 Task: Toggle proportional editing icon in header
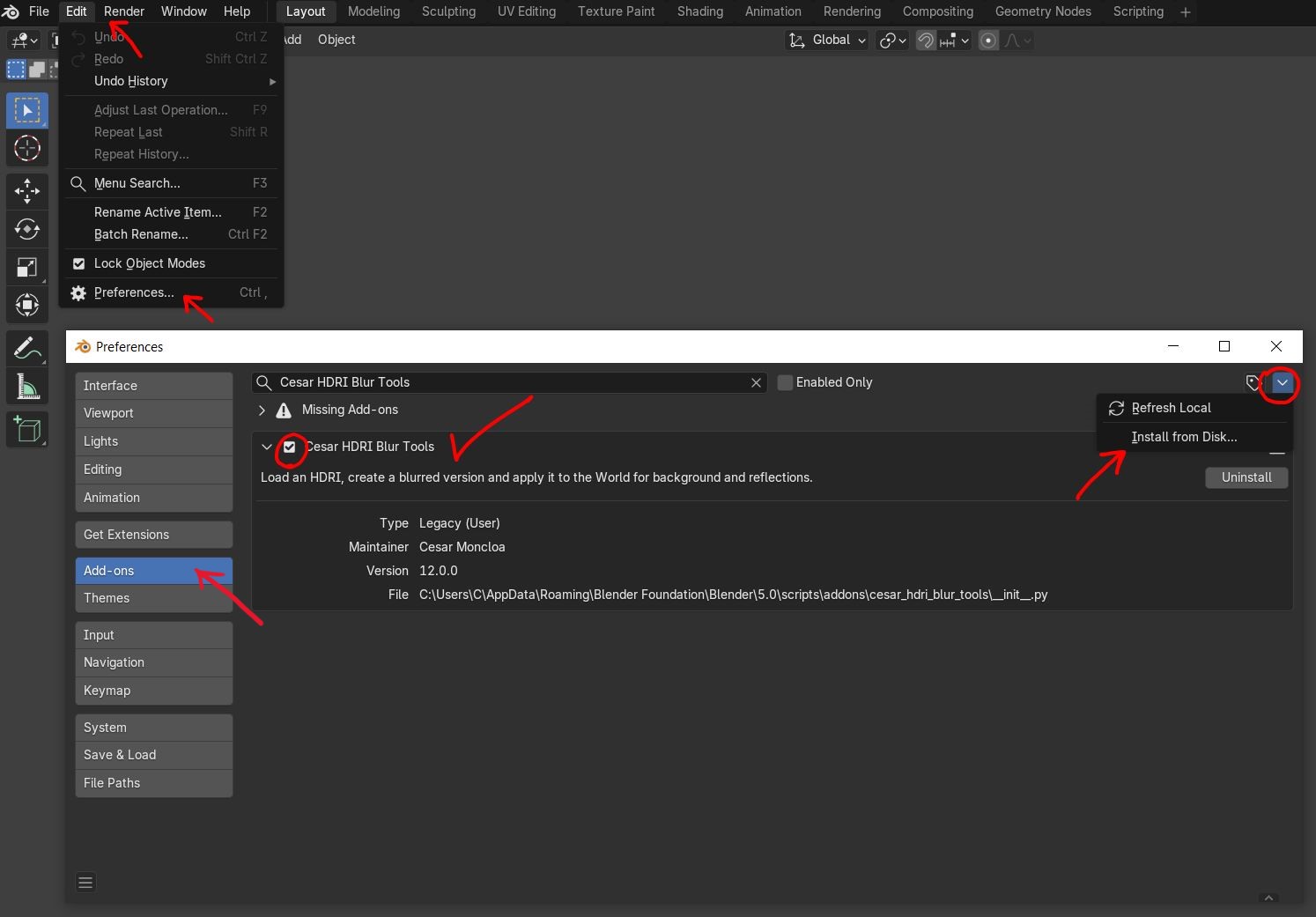pos(988,41)
